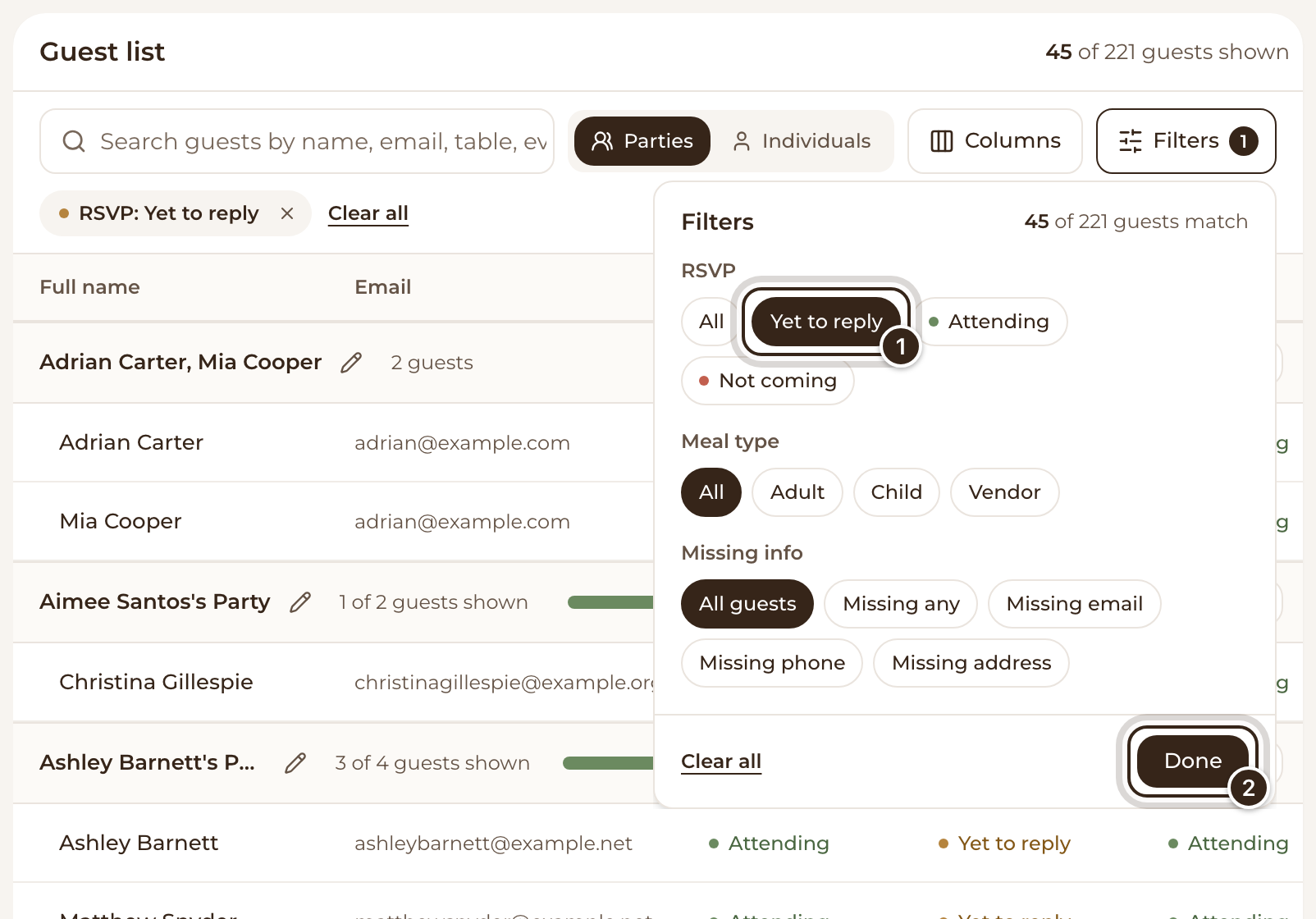This screenshot has width=1316, height=919.
Task: Open the Columns chooser
Action: click(995, 141)
